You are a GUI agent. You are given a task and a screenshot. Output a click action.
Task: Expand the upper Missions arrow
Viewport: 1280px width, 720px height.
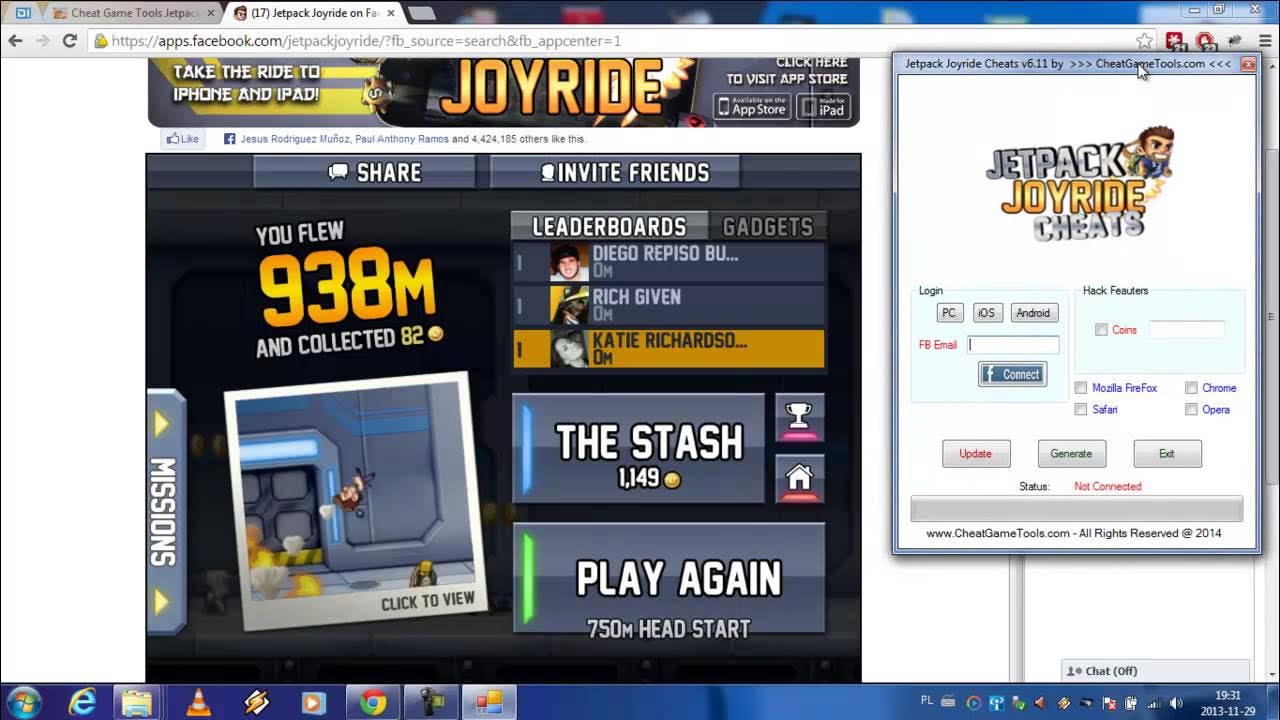(161, 424)
